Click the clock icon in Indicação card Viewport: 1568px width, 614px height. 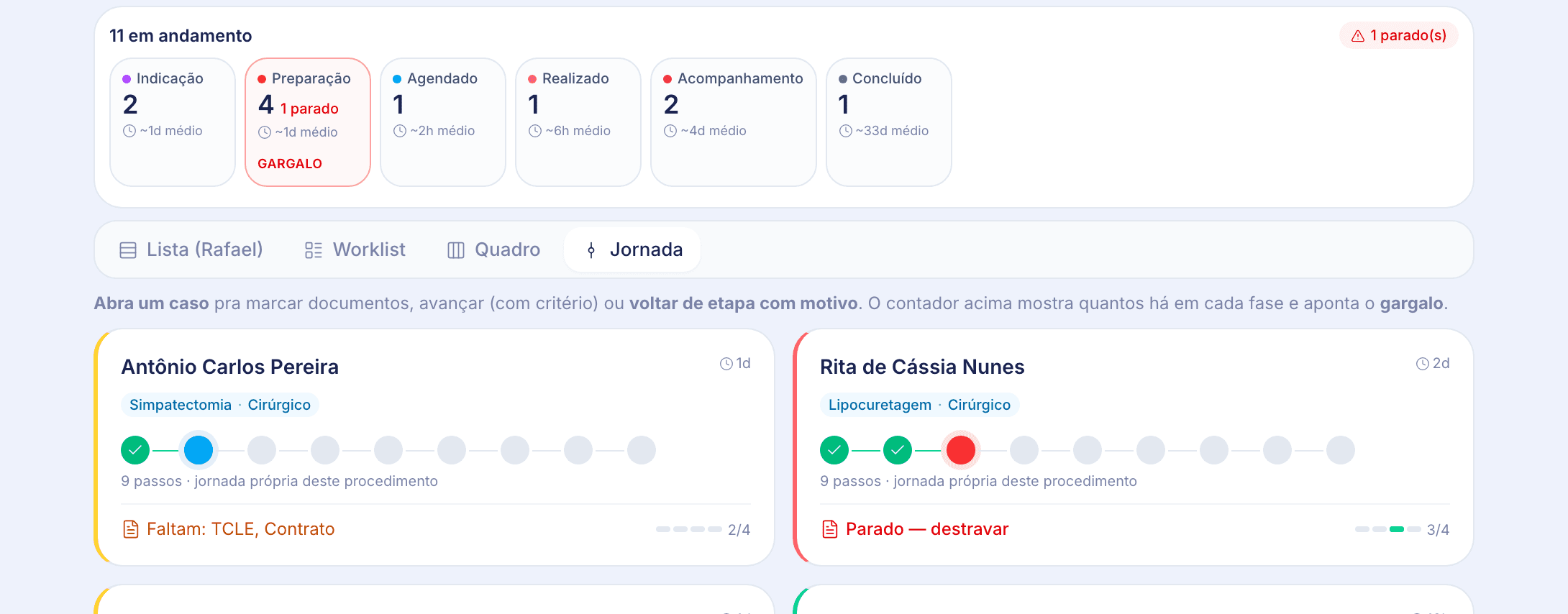pyautogui.click(x=129, y=131)
